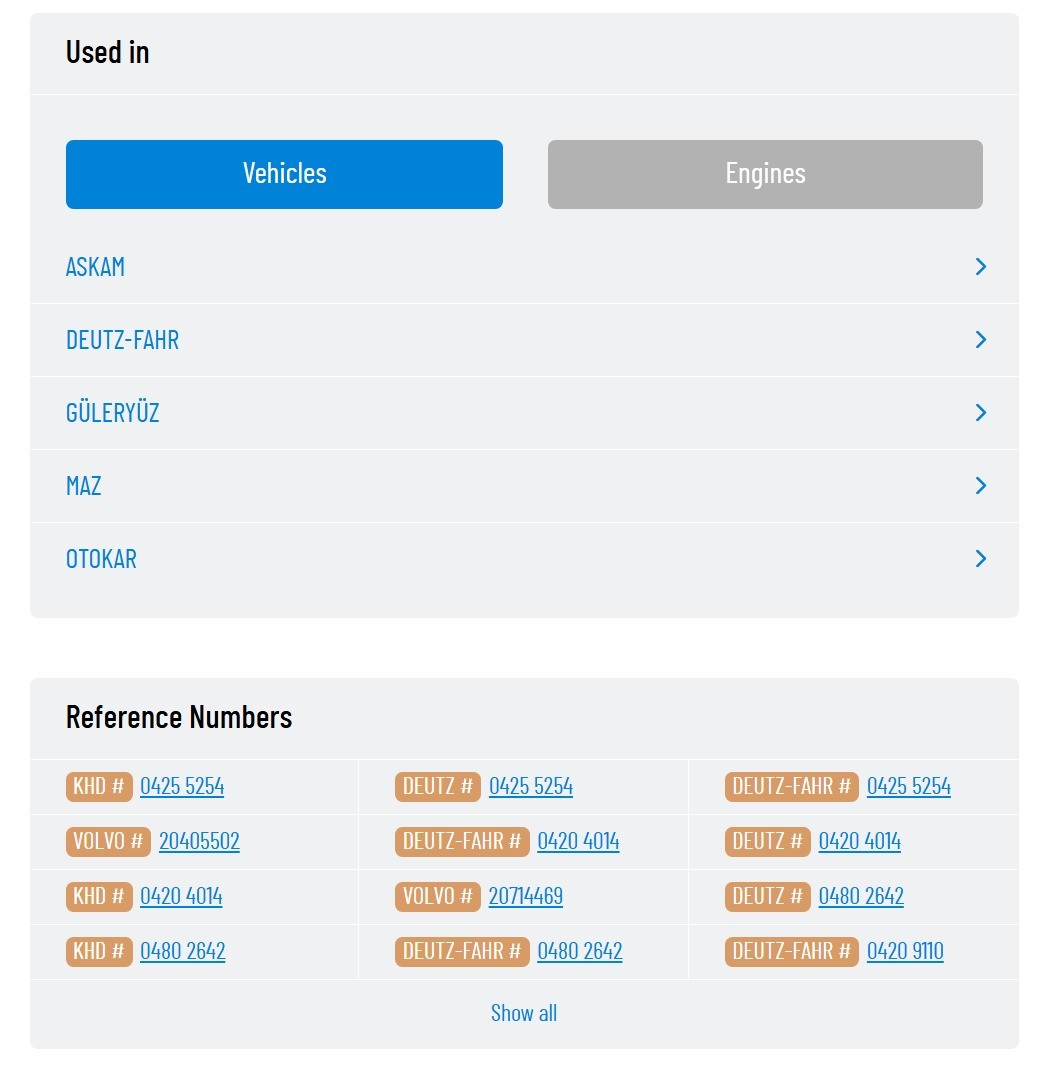
Task: Expand the ASKAM row chevron arrow
Action: coord(980,267)
